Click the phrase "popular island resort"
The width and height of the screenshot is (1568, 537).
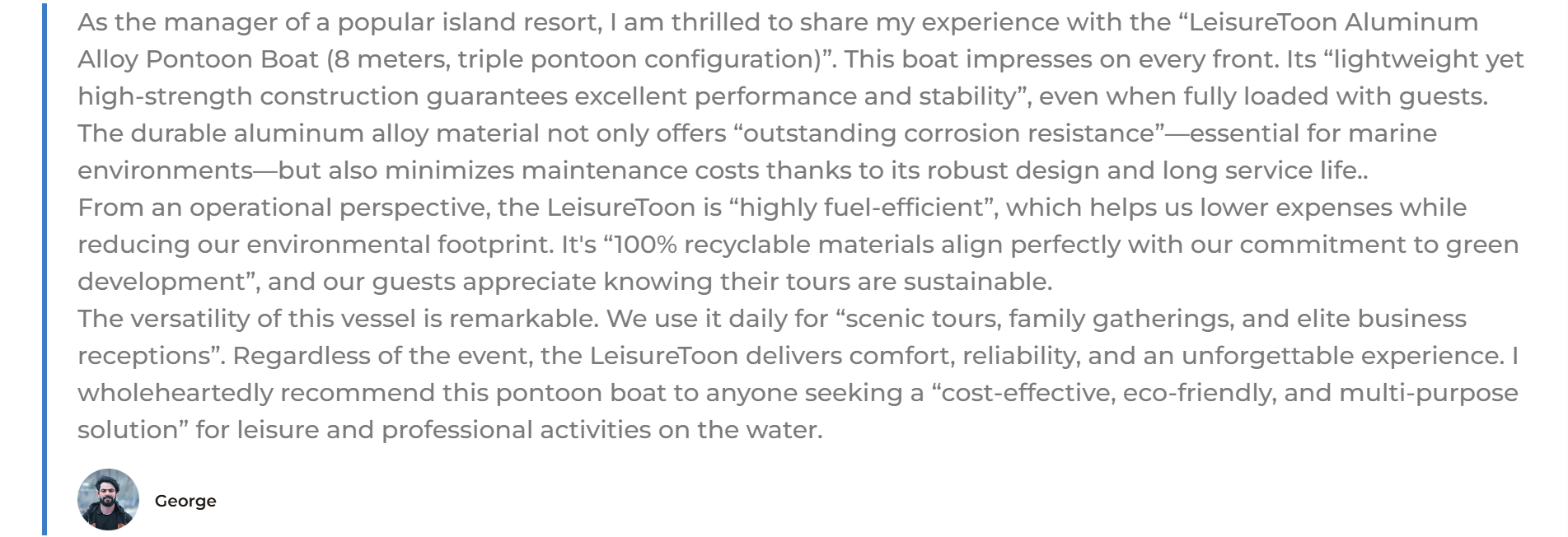click(x=469, y=22)
